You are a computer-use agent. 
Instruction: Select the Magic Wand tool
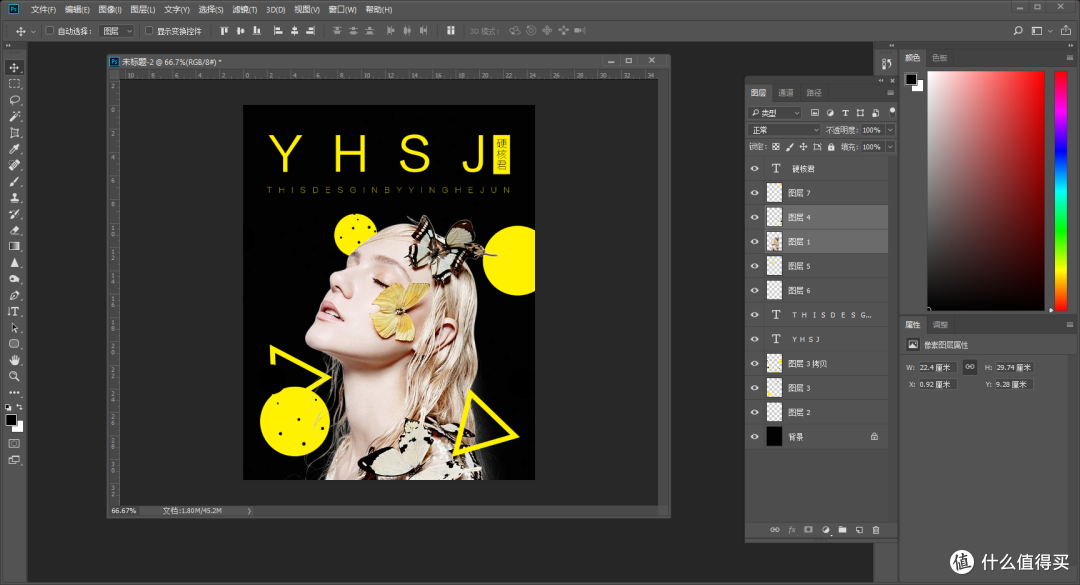[14, 116]
